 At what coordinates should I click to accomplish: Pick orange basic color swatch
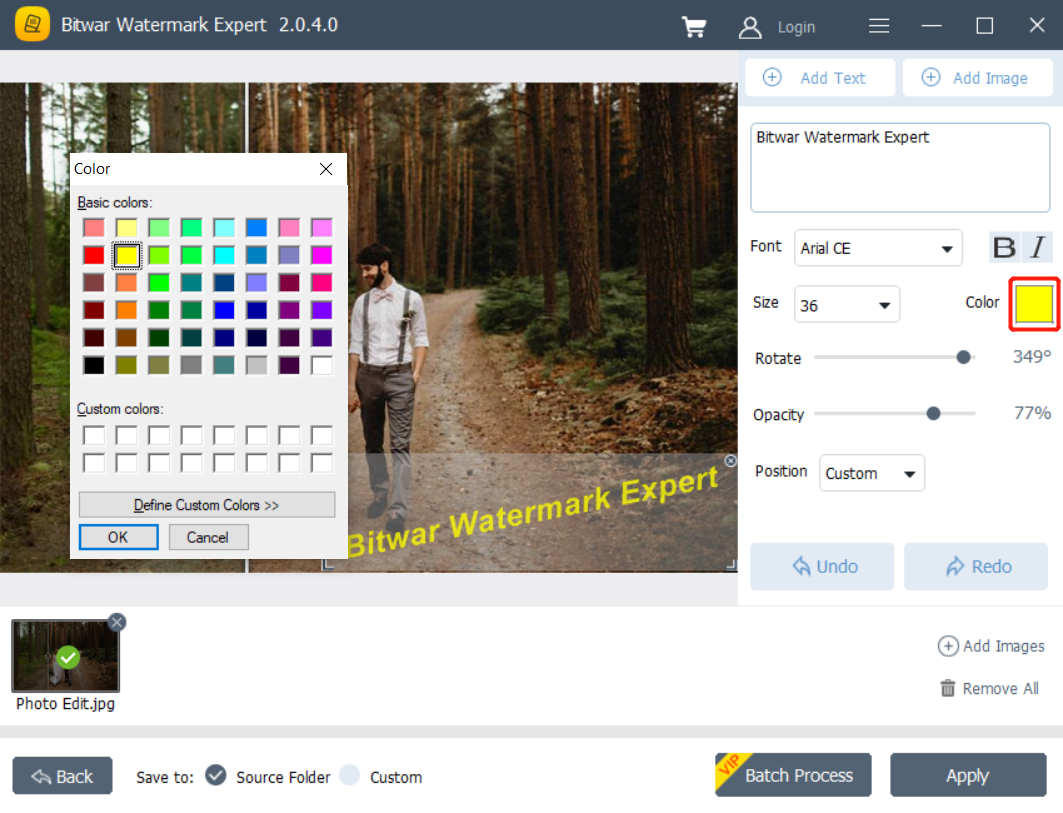pyautogui.click(x=127, y=310)
